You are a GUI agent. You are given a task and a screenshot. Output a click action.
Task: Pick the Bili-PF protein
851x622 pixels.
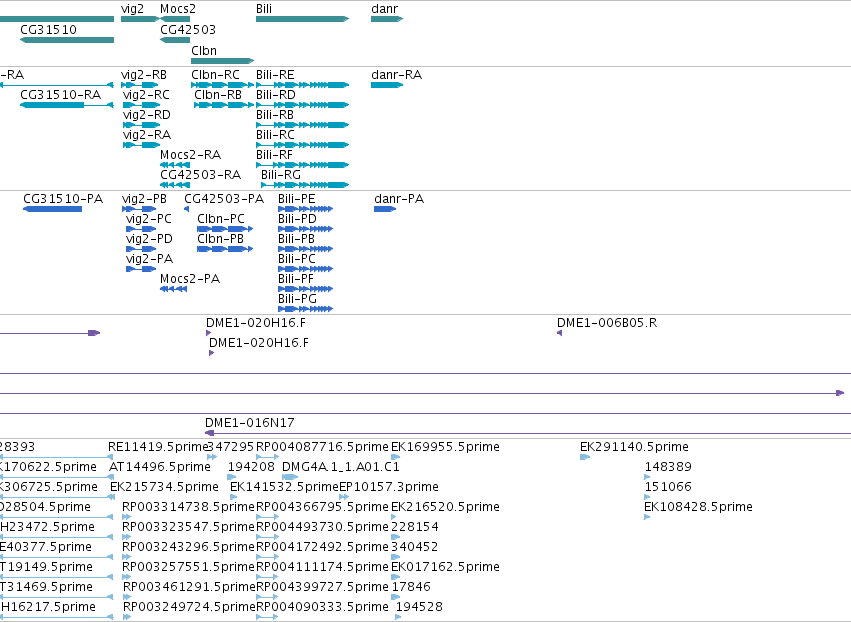(x=306, y=289)
